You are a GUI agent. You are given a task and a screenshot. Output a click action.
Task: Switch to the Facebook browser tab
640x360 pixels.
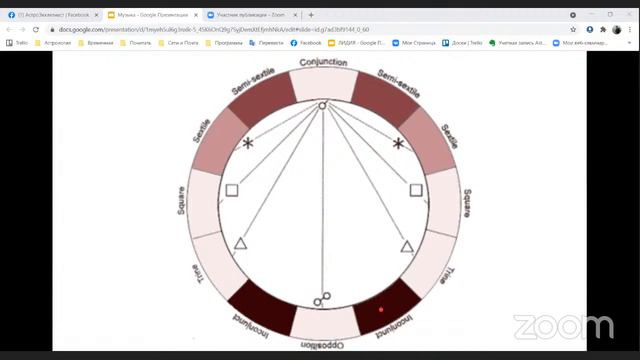click(53, 15)
